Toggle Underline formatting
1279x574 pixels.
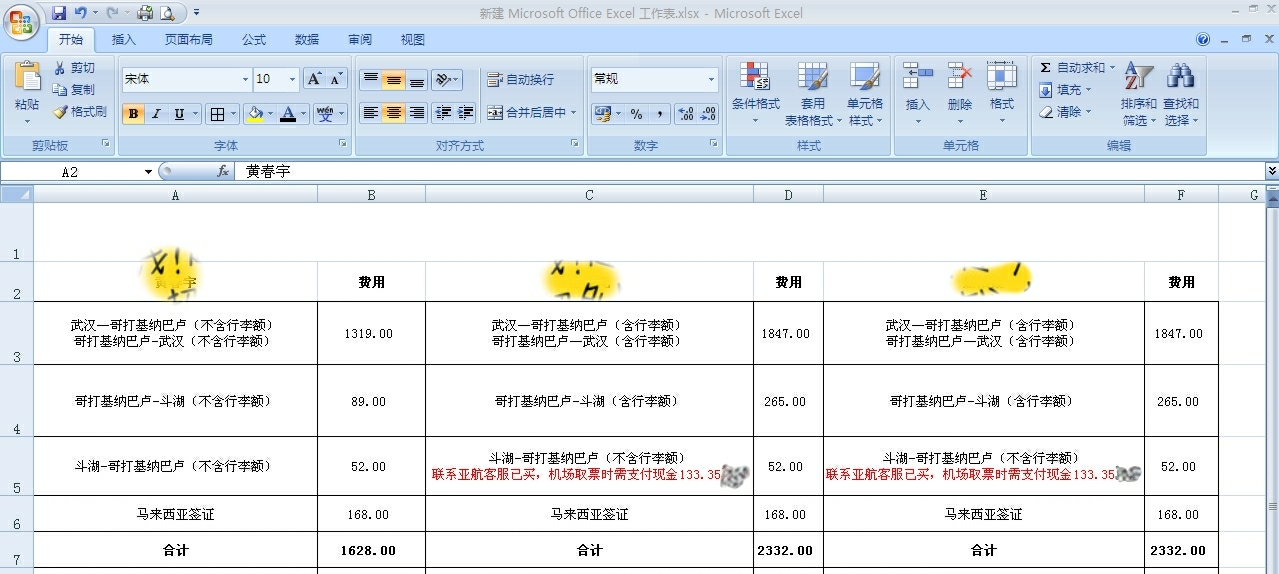[179, 114]
